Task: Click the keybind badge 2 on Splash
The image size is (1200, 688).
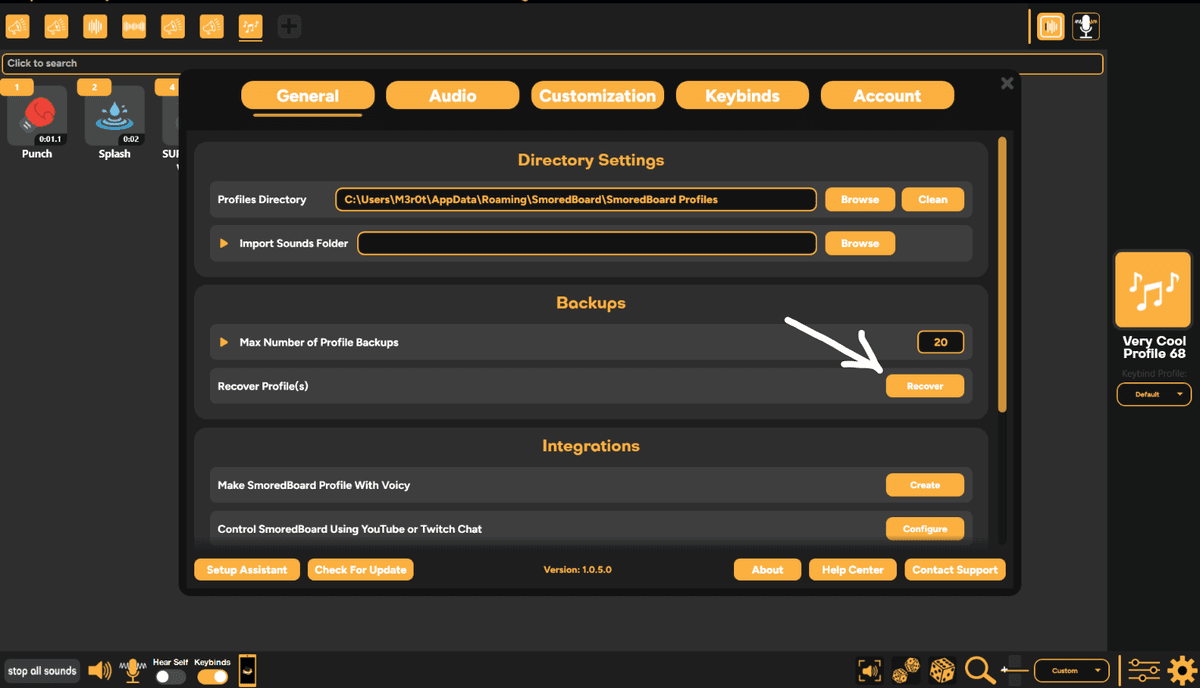Action: [x=94, y=88]
